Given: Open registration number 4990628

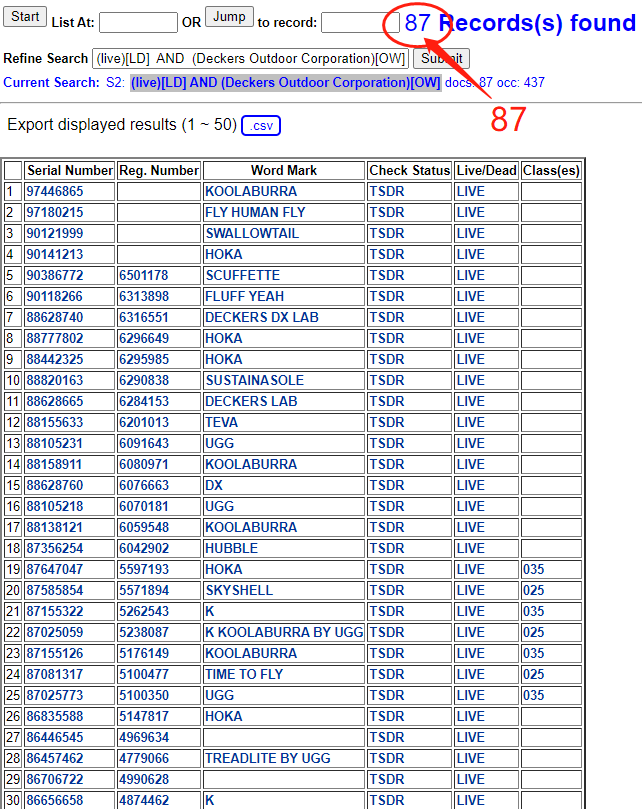Looking at the screenshot, I should click(x=143, y=779).
